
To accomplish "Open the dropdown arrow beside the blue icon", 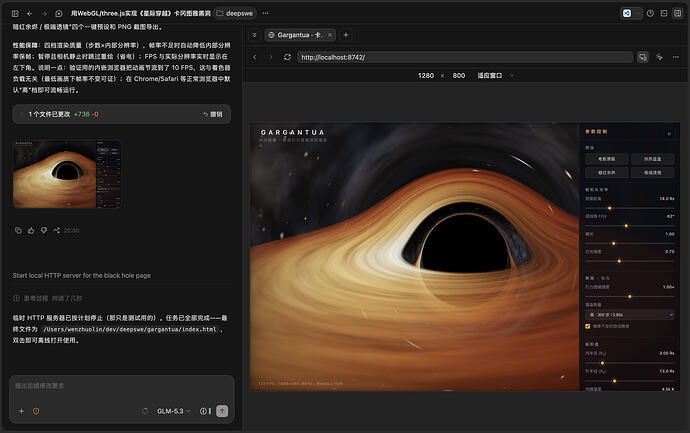I will (x=638, y=14).
